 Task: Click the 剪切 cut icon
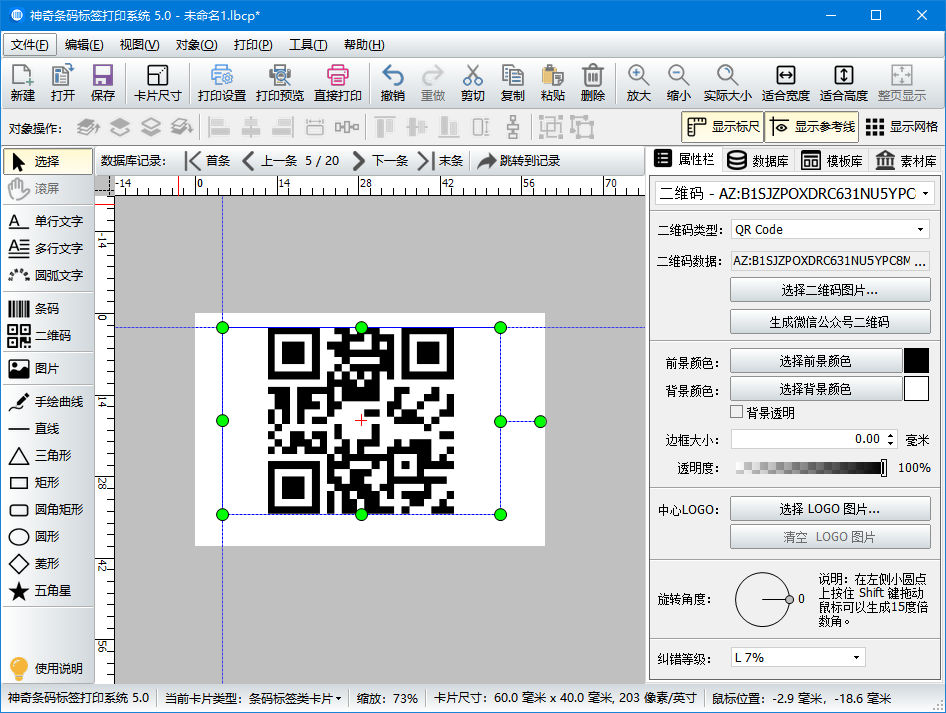click(x=472, y=83)
